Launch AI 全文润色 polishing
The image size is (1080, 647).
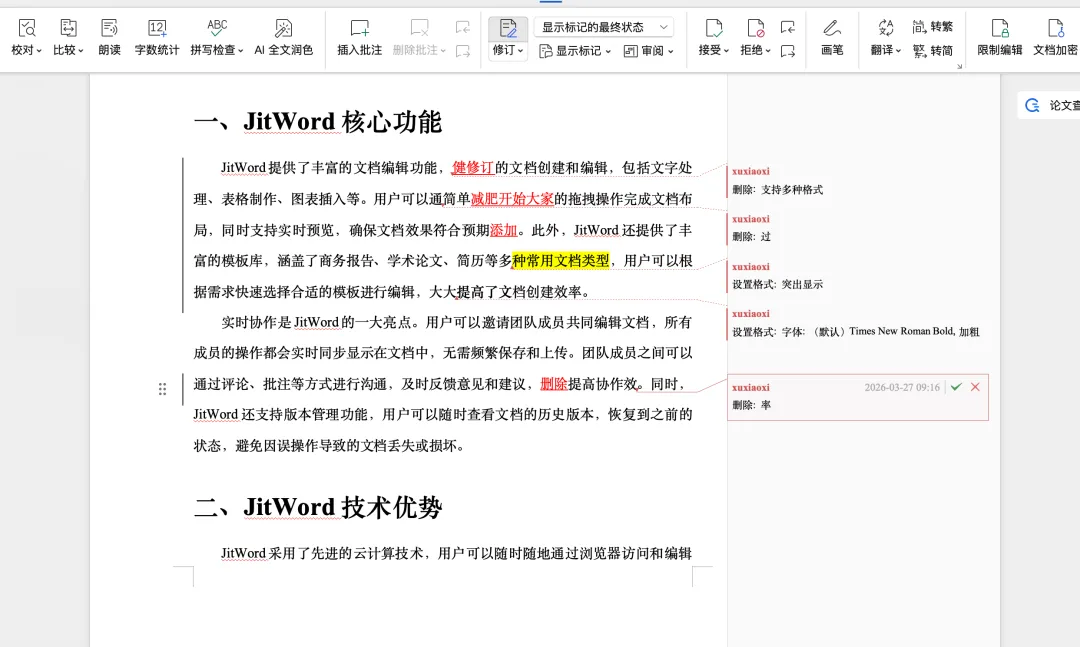[283, 37]
